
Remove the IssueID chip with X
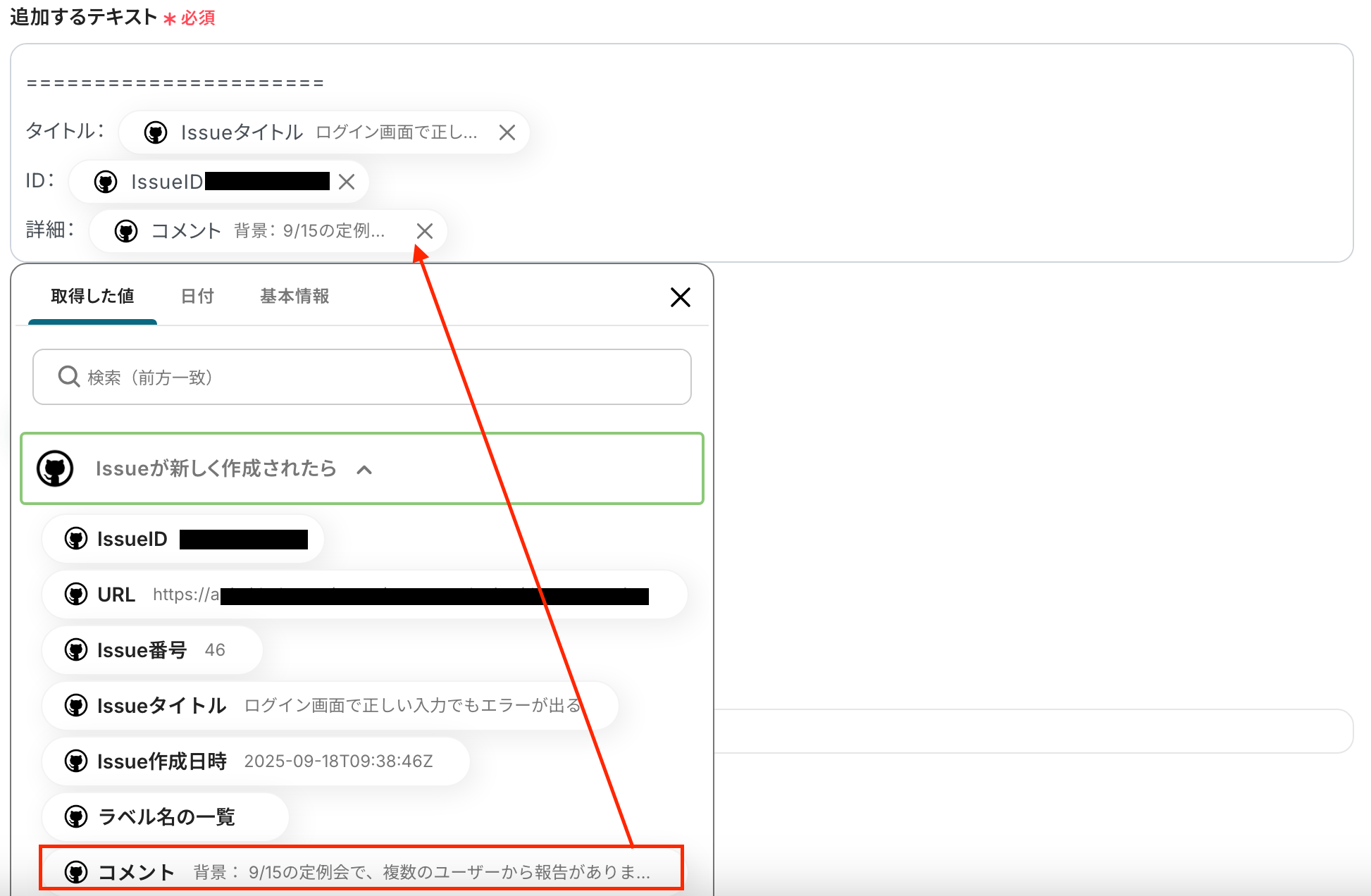[346, 182]
